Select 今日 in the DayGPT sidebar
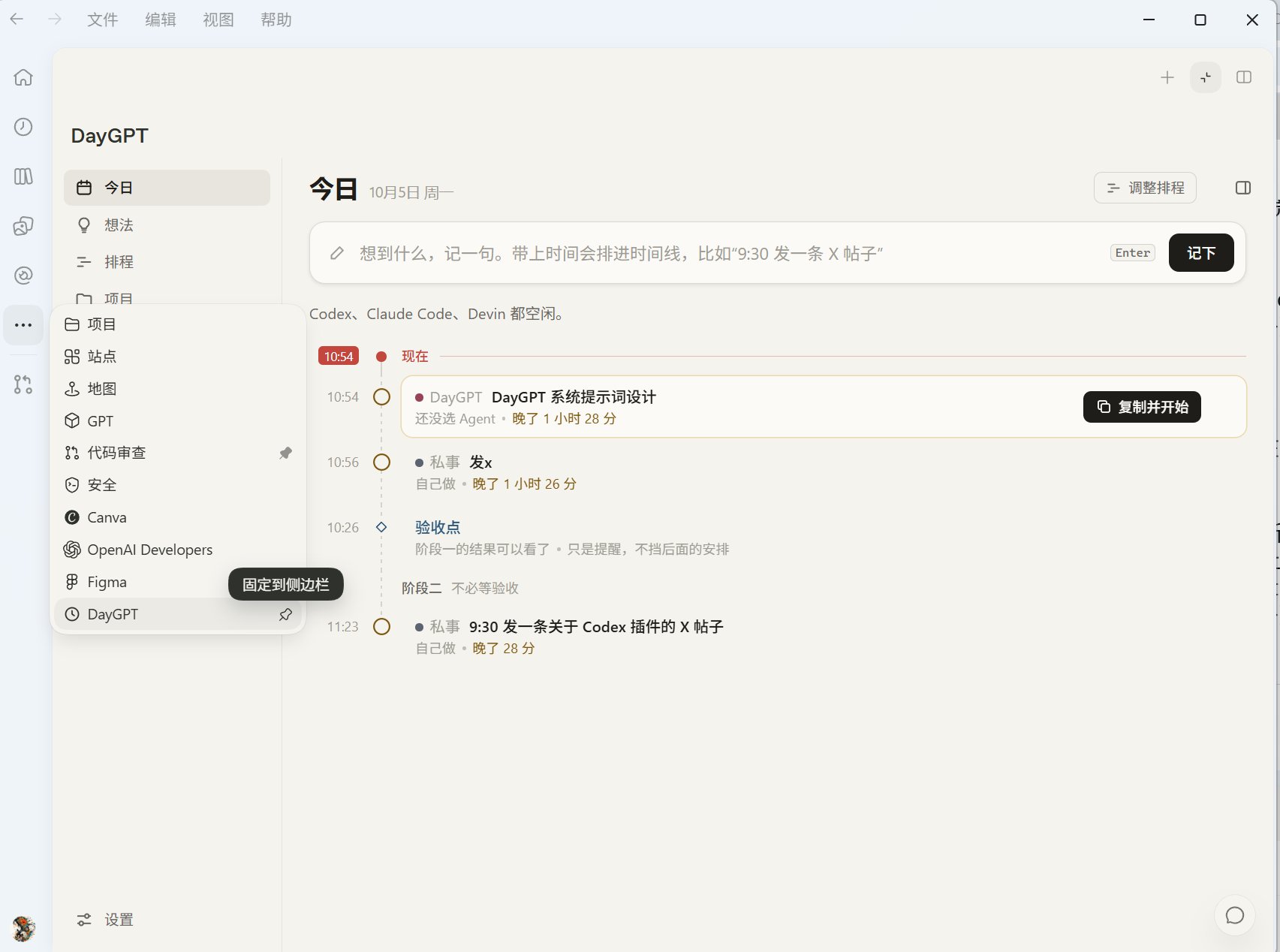Screen dimensions: 1280x952 (167, 188)
